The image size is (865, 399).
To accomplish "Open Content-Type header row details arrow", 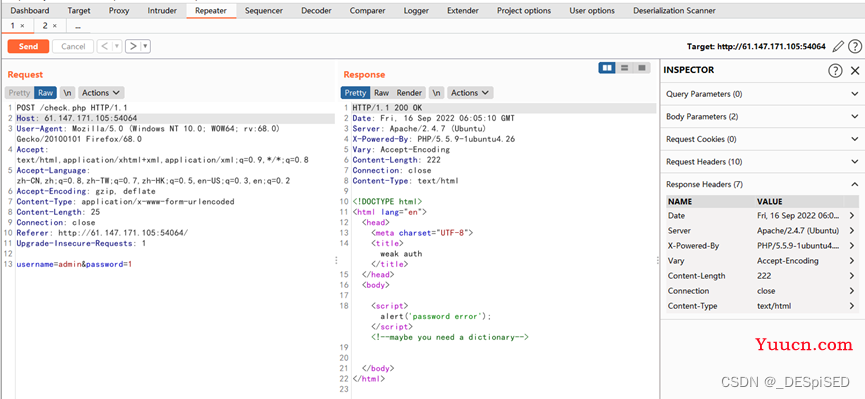I will click(852, 306).
